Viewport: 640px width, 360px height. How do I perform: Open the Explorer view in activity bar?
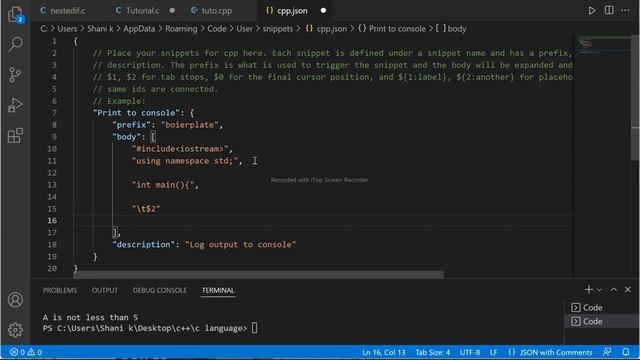tap(16, 15)
